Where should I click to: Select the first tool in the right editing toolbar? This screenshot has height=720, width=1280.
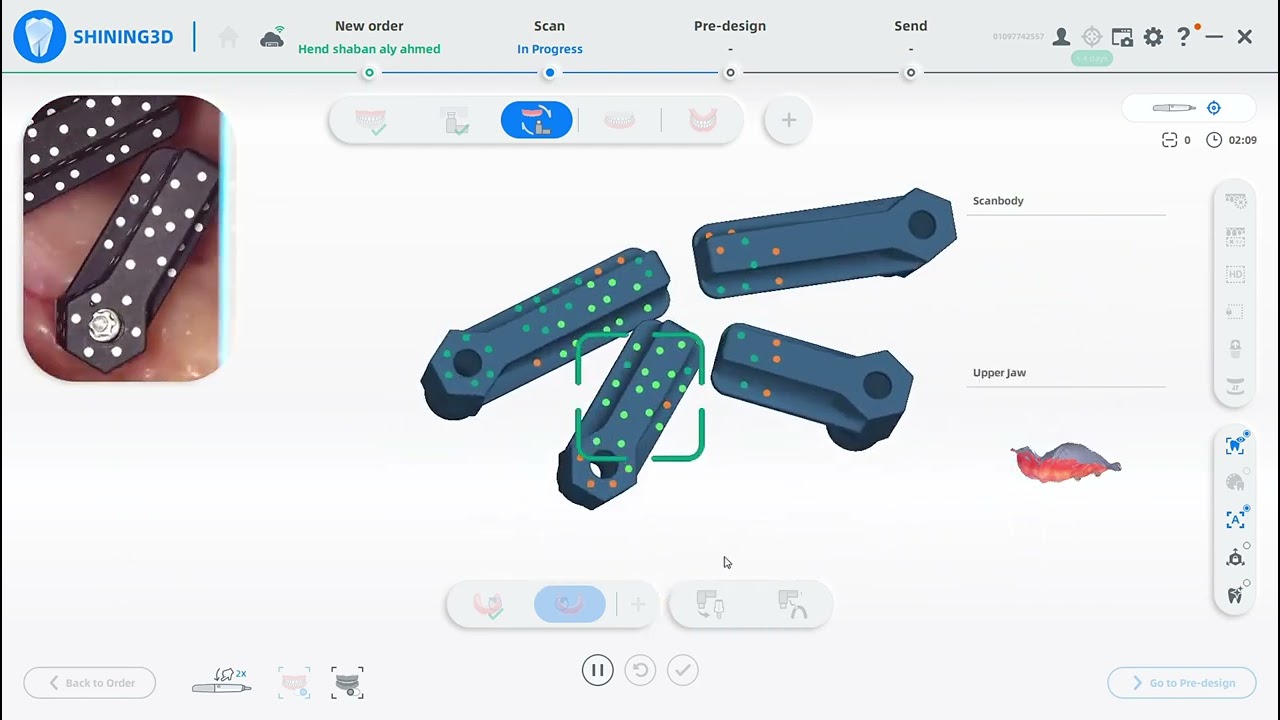click(1235, 201)
